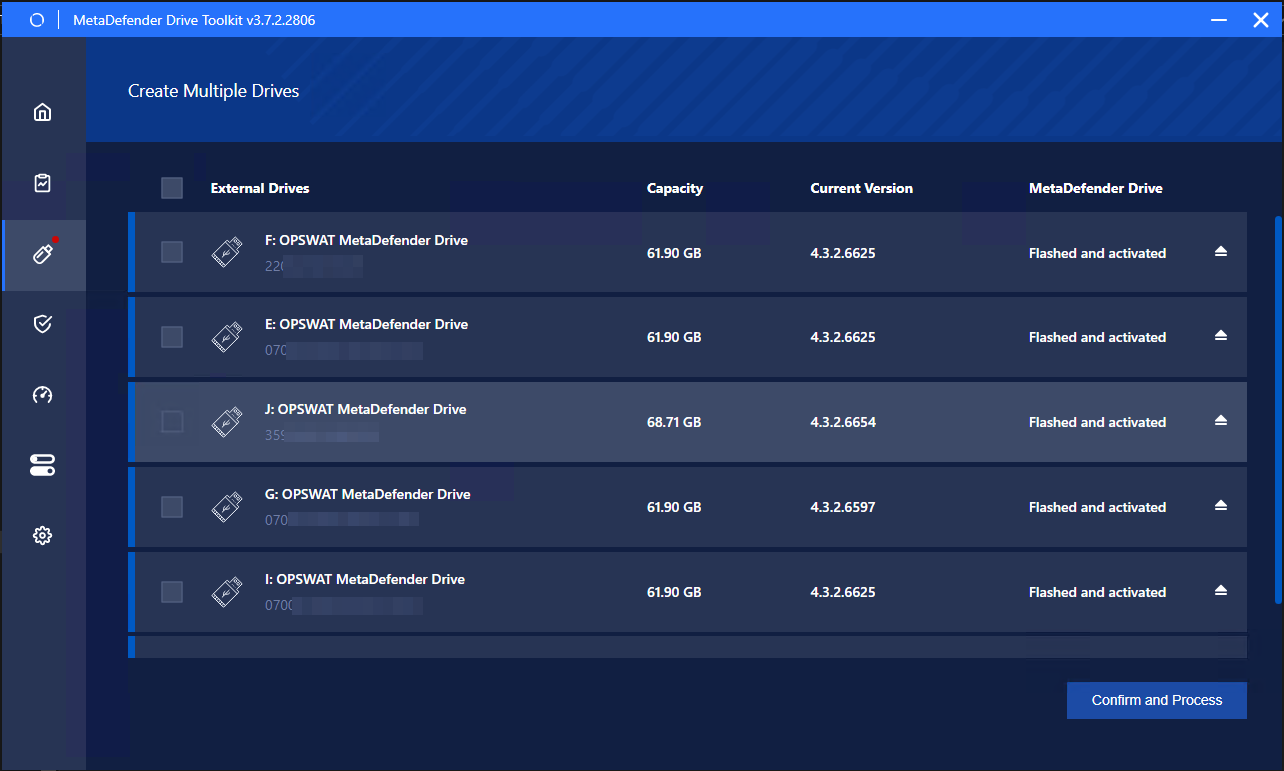
Task: Click version 4.3.2.6597 of G: drive
Action: [843, 507]
